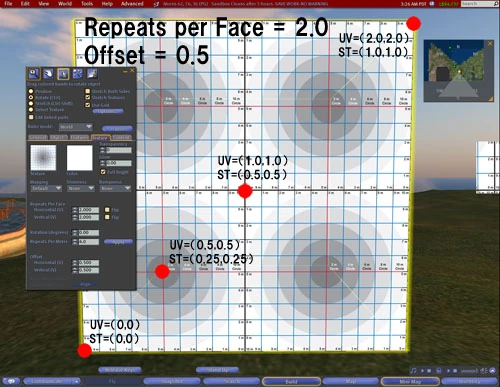The image size is (500, 387).
Task: Enable Edit linked parts checkbox
Action: (31, 117)
